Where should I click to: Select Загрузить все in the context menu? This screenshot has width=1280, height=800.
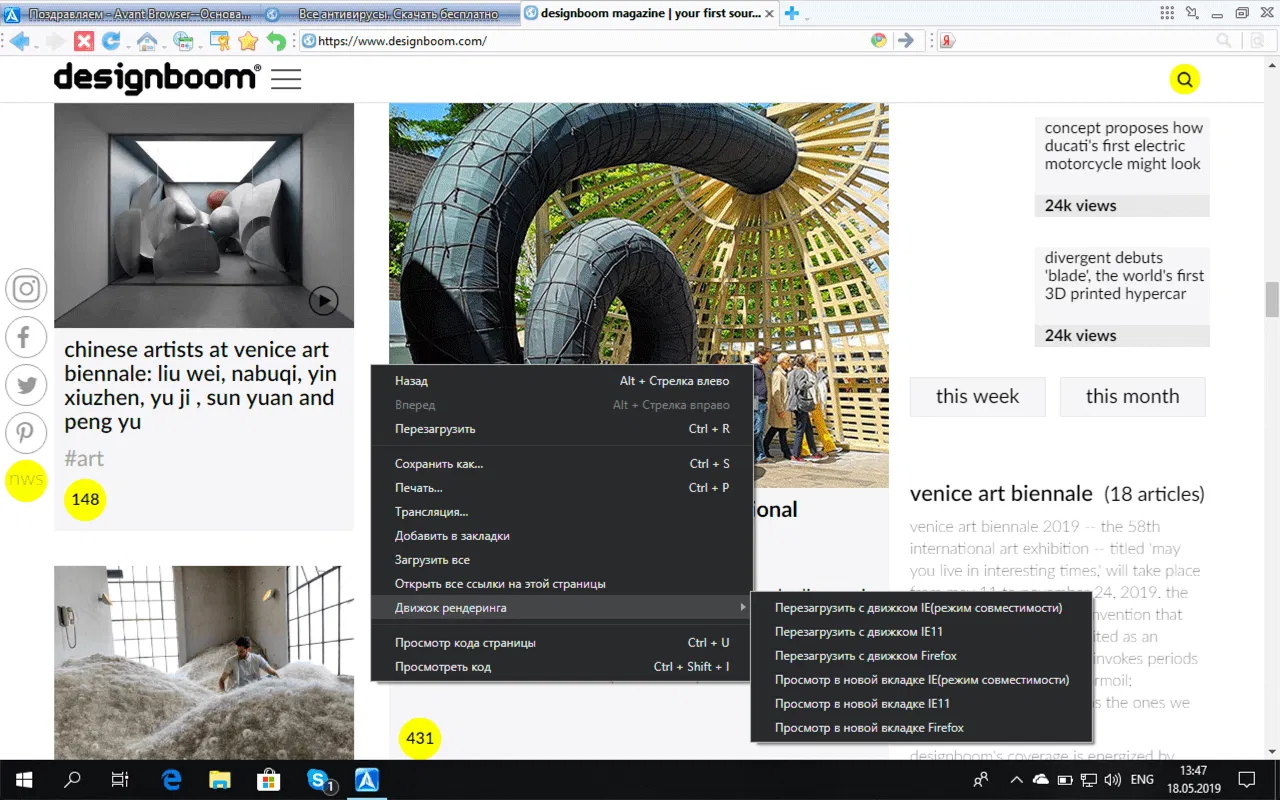pyautogui.click(x=561, y=560)
